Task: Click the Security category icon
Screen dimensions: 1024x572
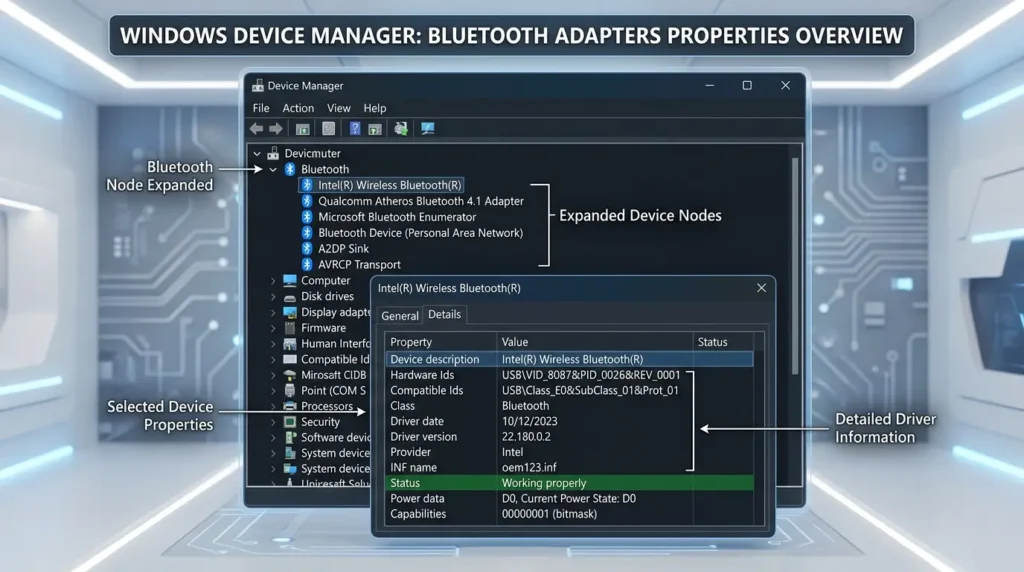Action: (x=290, y=422)
